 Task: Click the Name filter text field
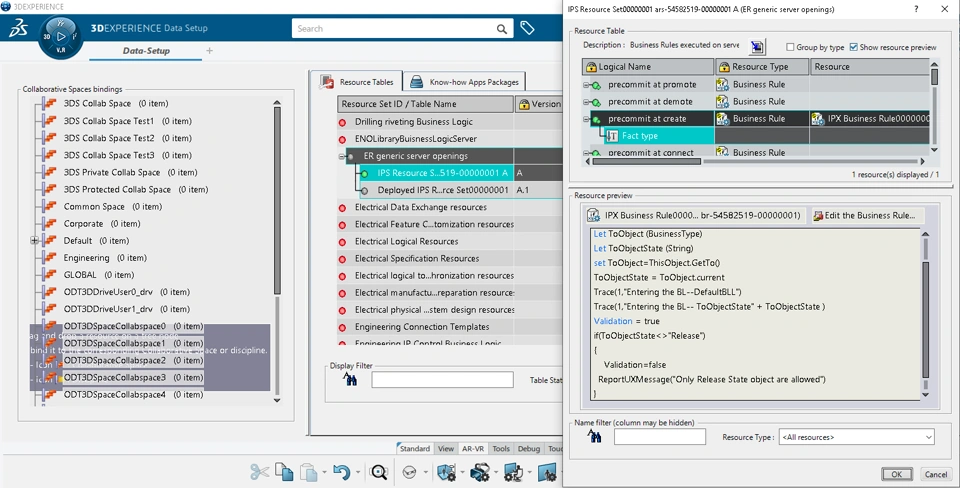(659, 437)
